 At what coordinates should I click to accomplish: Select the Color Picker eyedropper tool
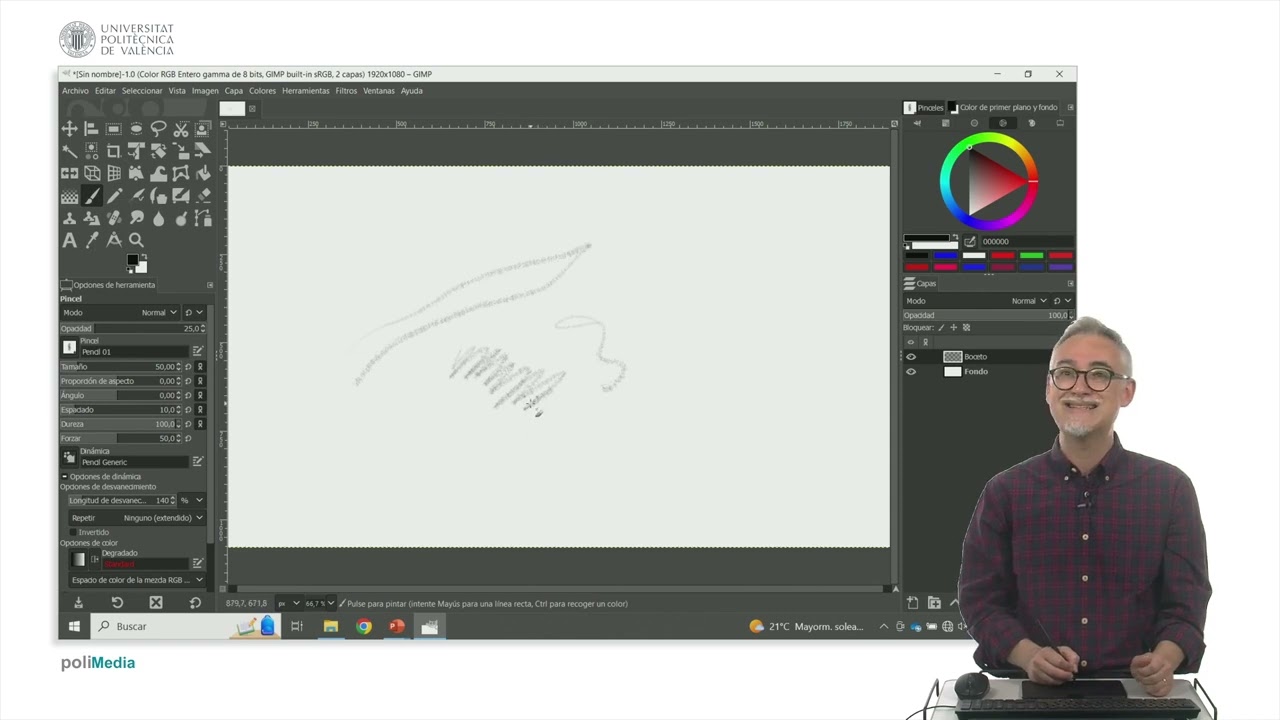(x=91, y=240)
